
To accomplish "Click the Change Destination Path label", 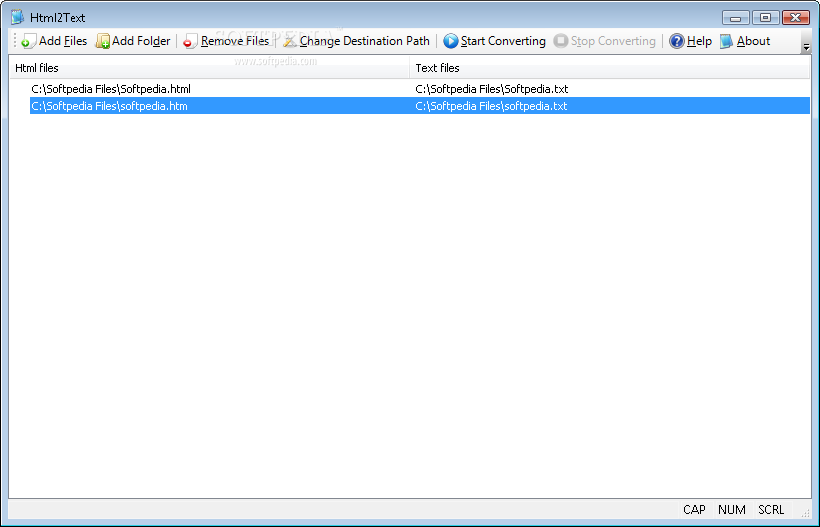I will (365, 41).
